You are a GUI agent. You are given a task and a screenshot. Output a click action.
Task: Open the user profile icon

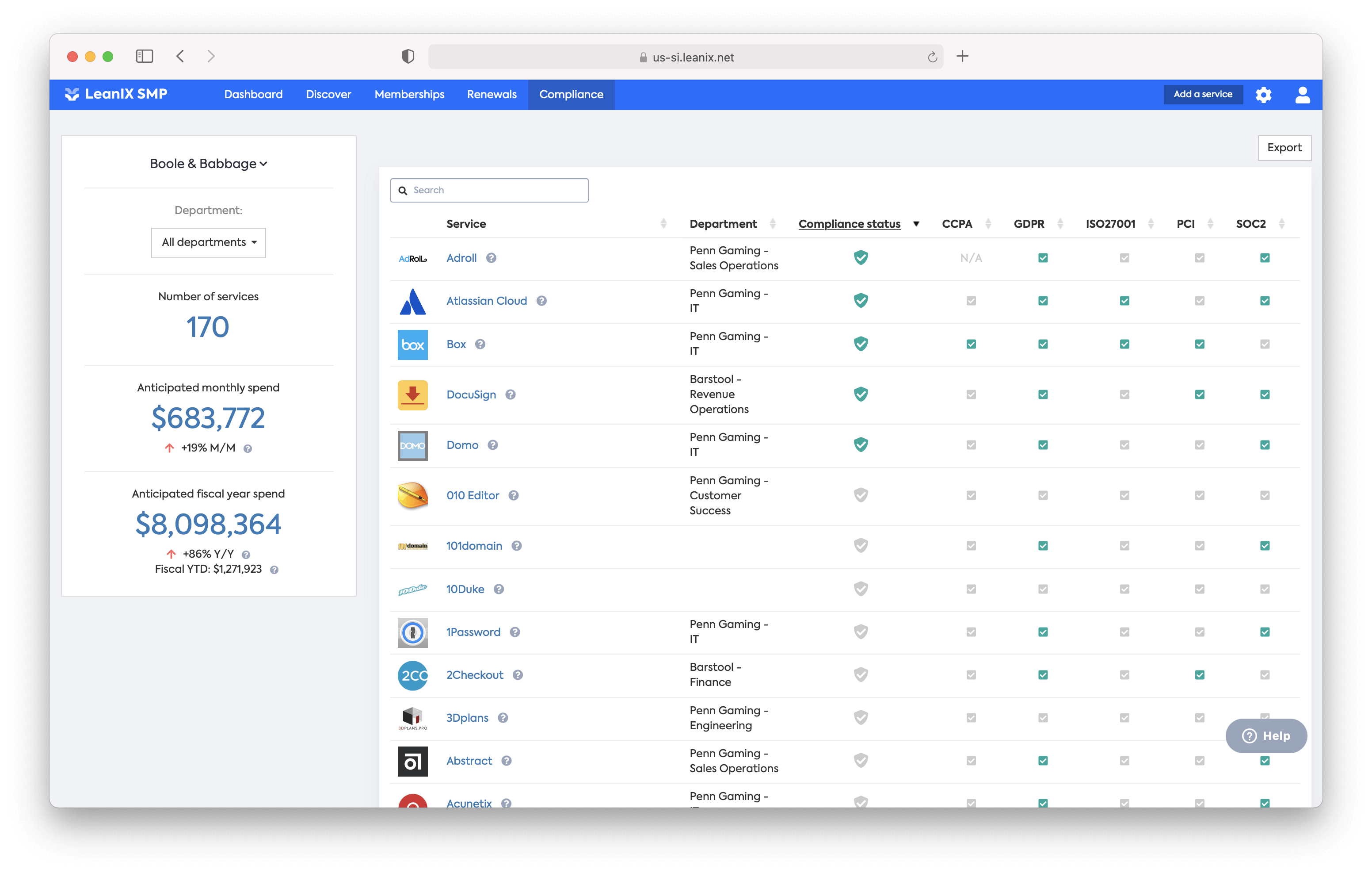1302,95
